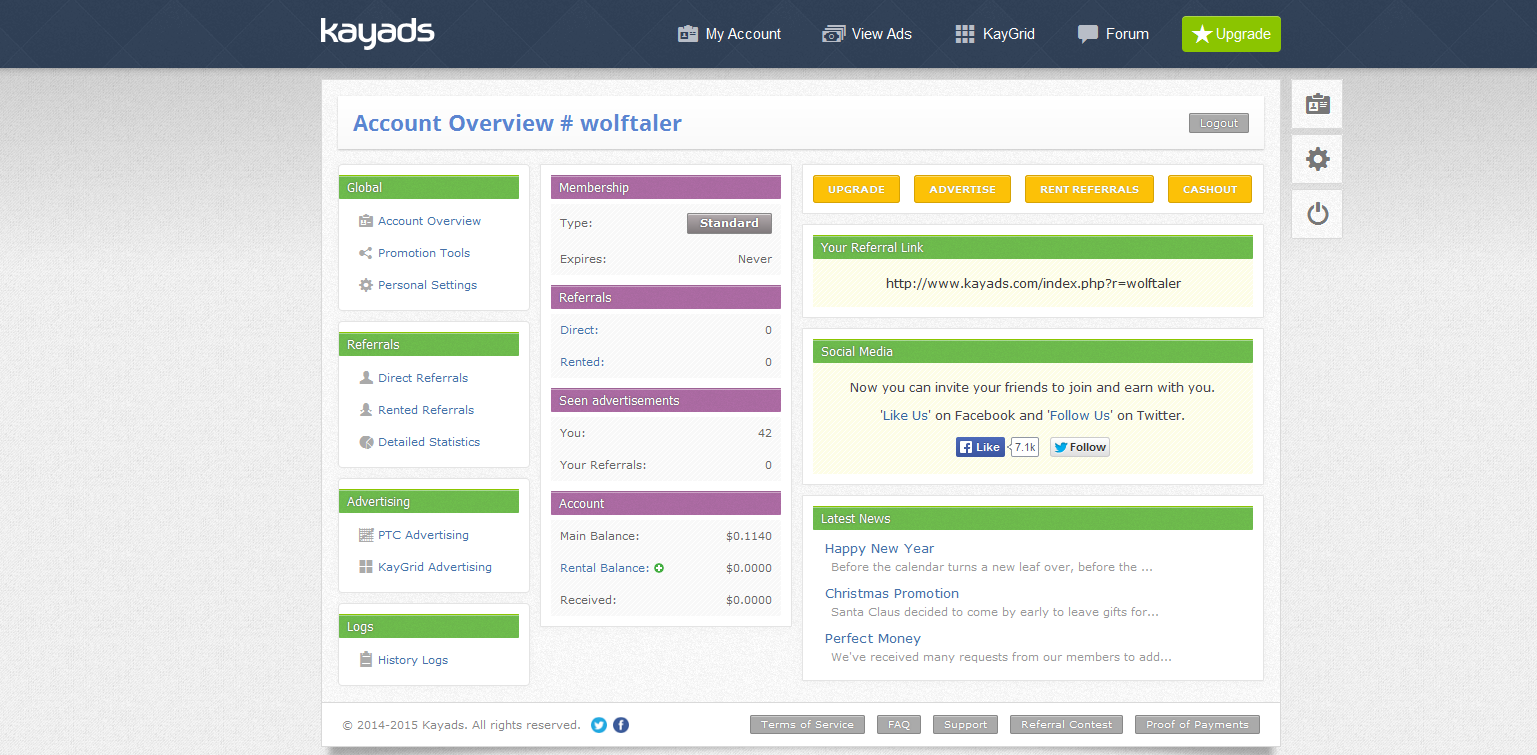Viewport: 1537px width, 755px height.
Task: Click the Personal Settings gear icon
Action: point(366,285)
